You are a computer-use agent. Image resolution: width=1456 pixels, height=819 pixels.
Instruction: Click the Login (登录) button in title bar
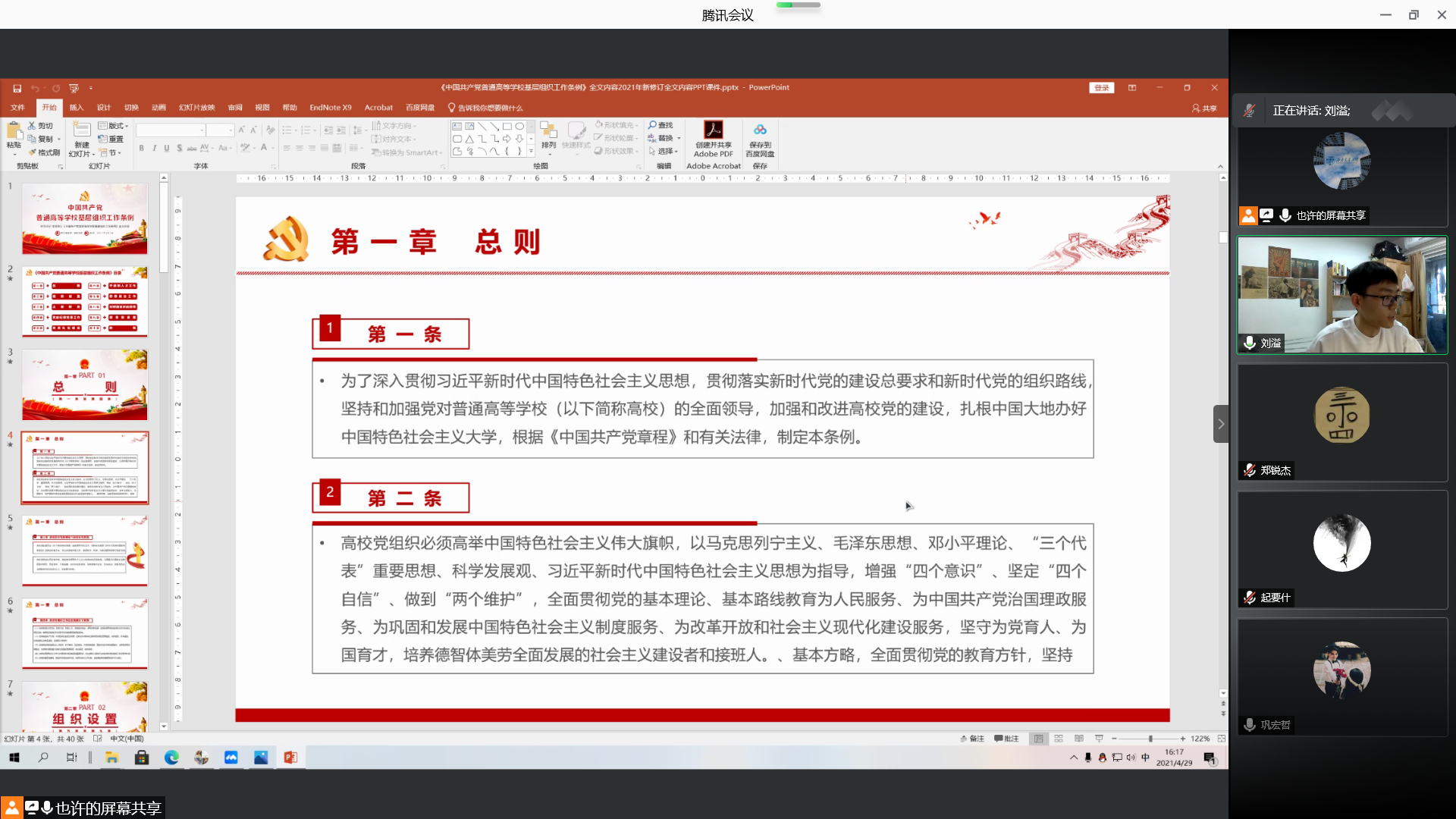click(x=1101, y=88)
